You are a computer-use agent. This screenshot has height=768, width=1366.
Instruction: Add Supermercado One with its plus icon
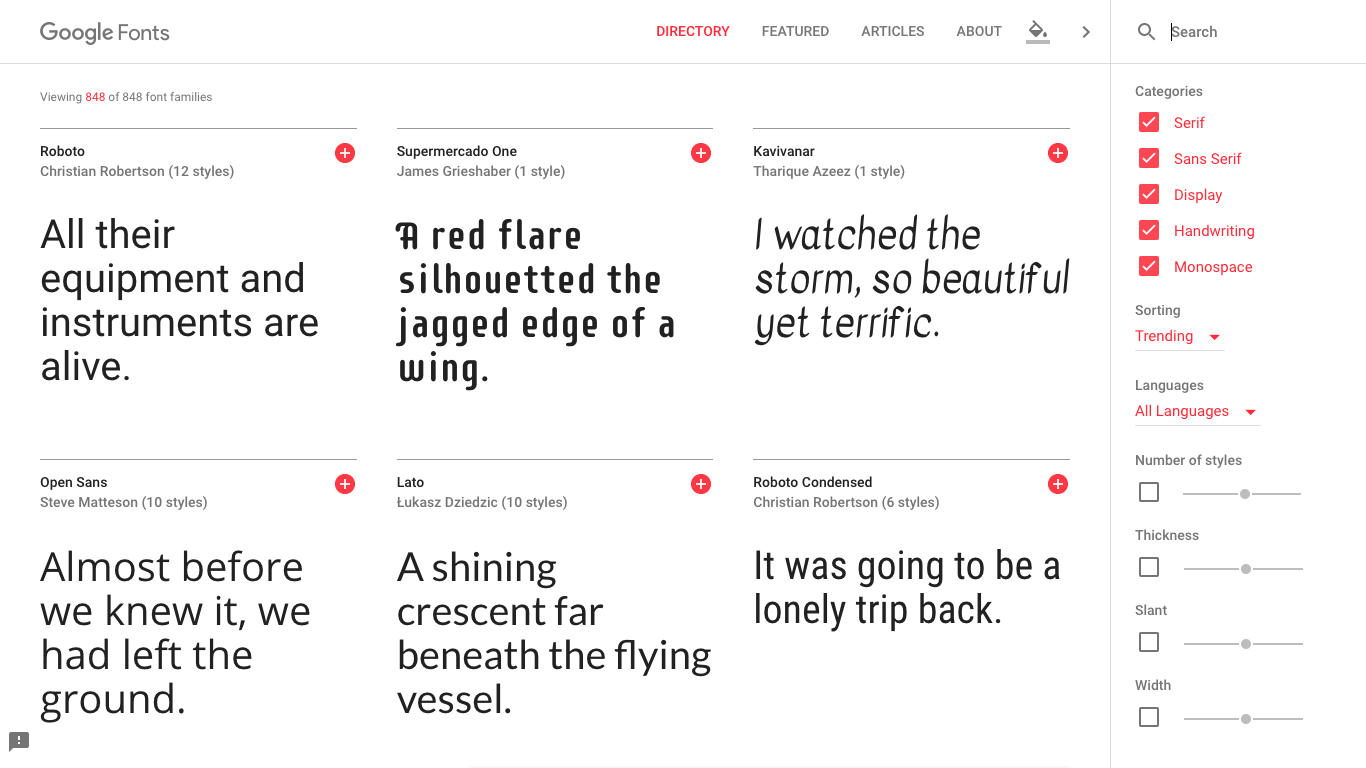(x=701, y=153)
